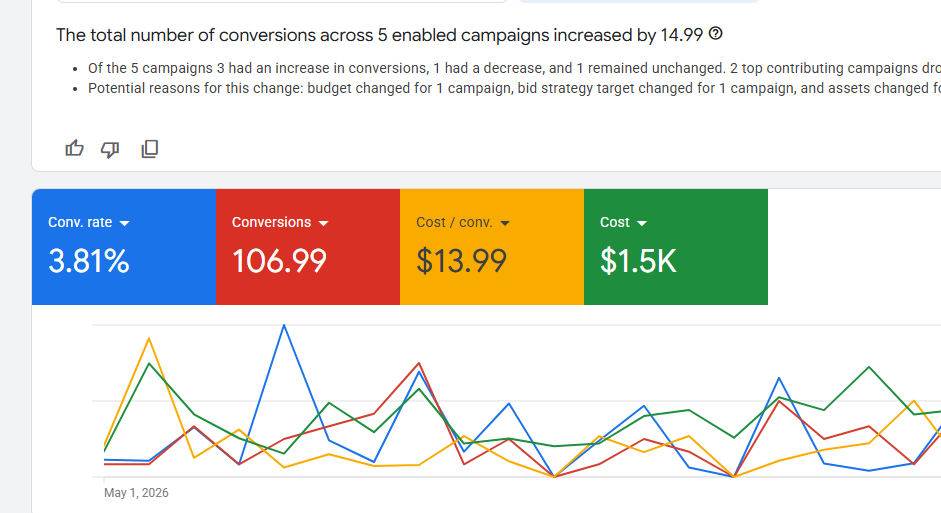Click the thumbs up feedback icon

click(x=74, y=148)
